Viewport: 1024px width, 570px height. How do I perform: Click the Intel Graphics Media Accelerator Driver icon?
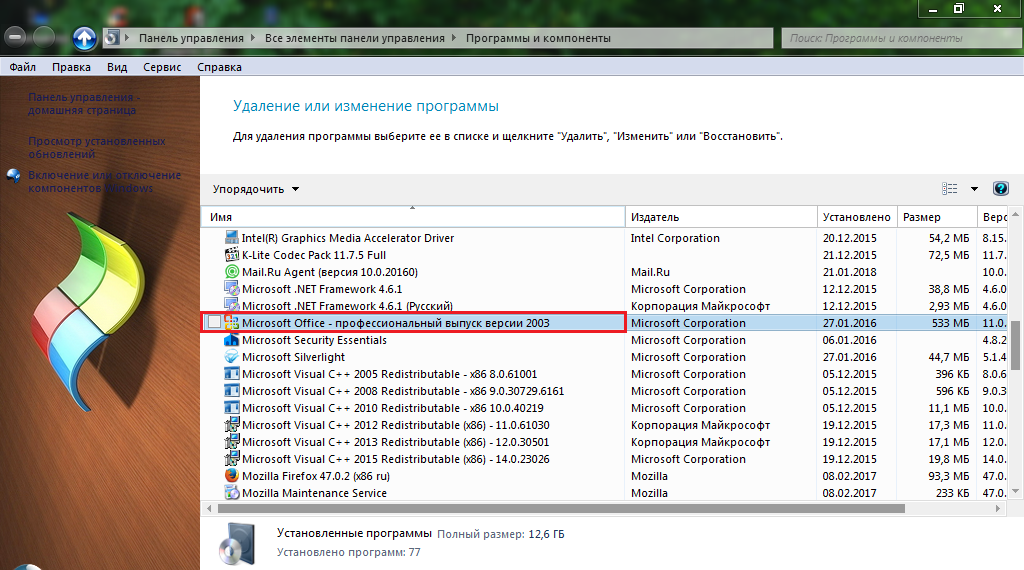pyautogui.click(x=231, y=238)
